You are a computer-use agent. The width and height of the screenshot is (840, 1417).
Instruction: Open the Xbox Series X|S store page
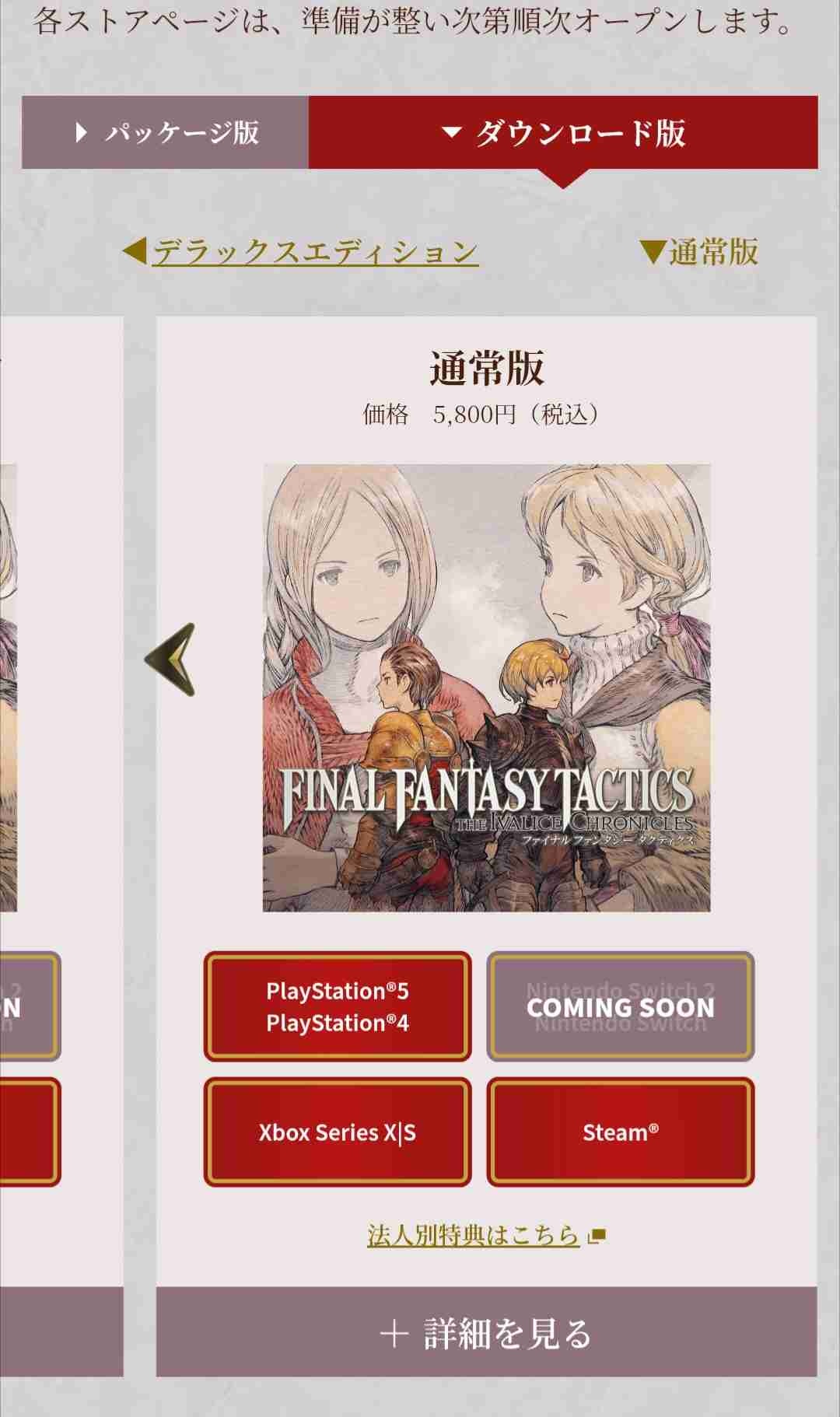click(338, 1132)
